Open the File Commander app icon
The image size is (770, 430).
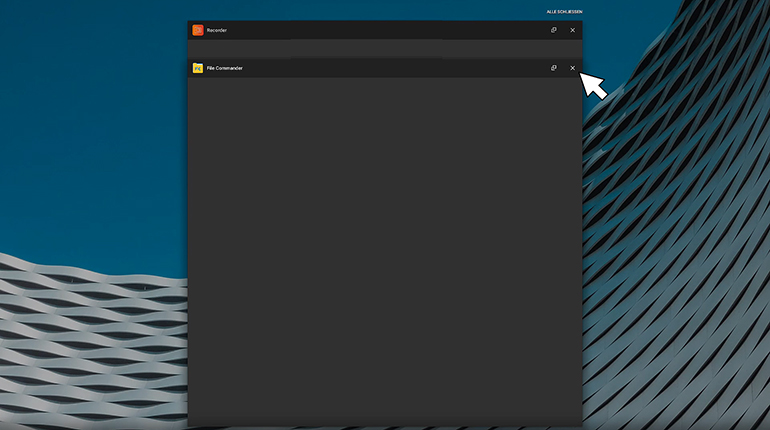point(198,68)
